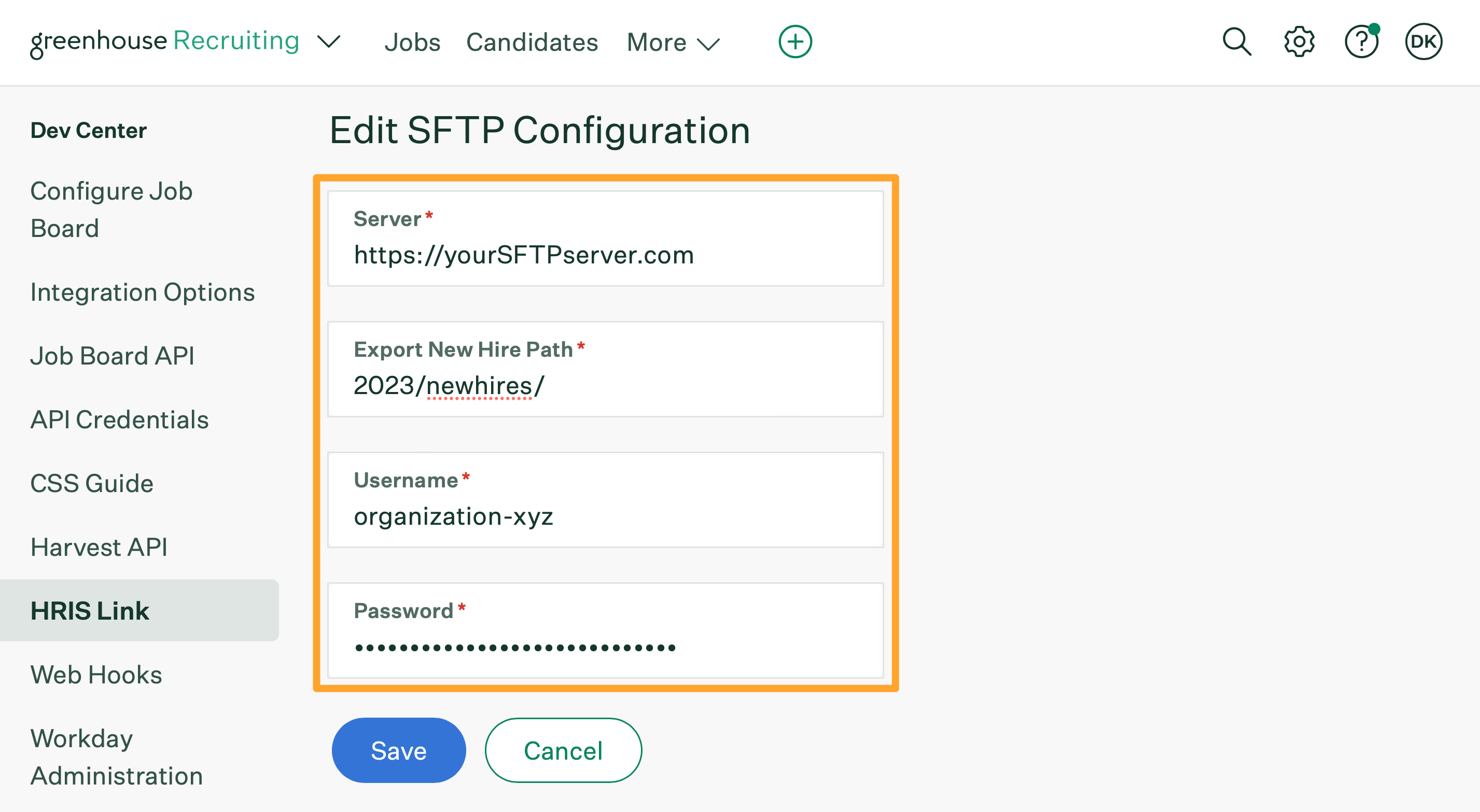Click the Harvest API sidebar item
1480x812 pixels.
tap(98, 546)
